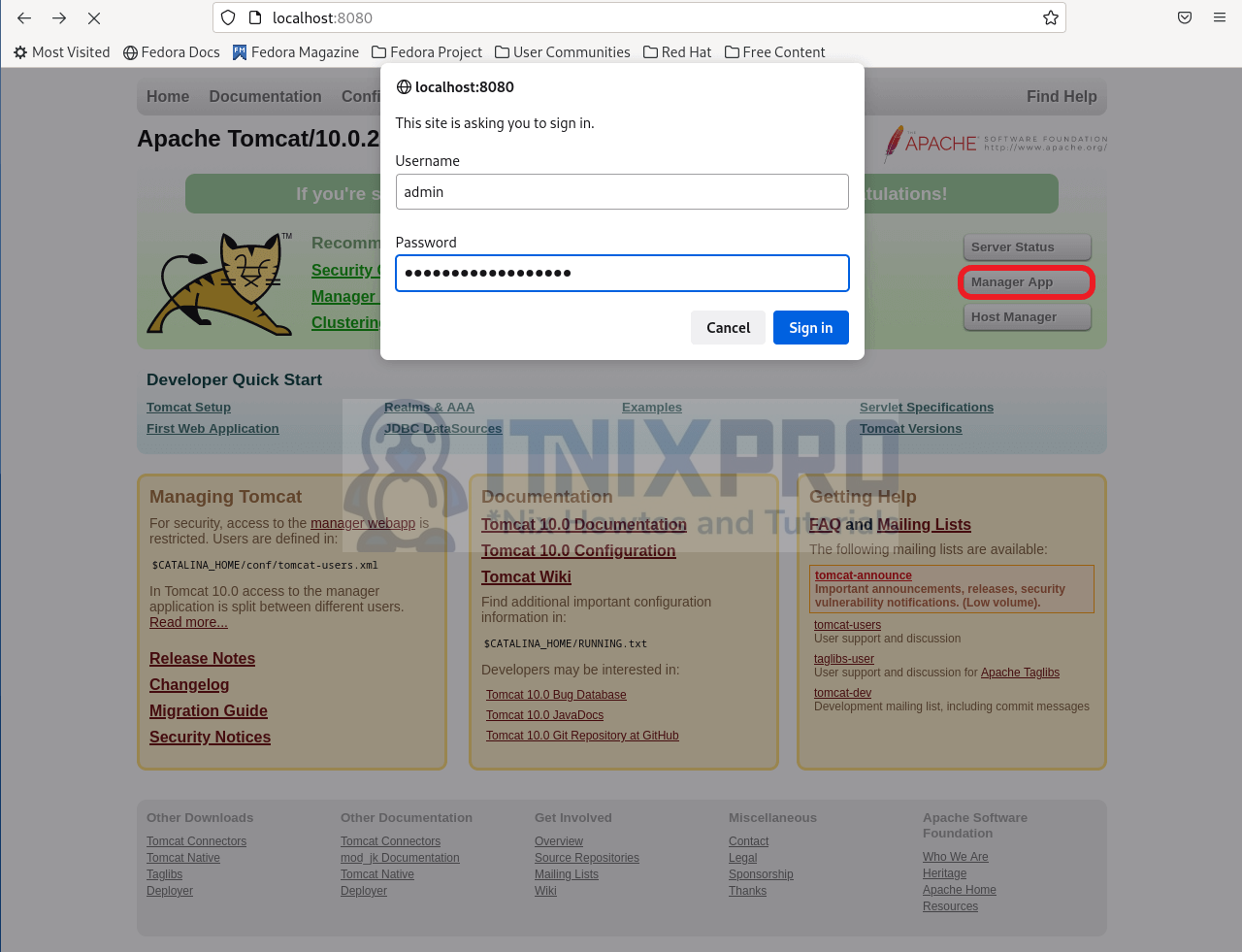Viewport: 1242px width, 952px height.
Task: Open the Overview link under Get Involved
Action: click(x=559, y=841)
